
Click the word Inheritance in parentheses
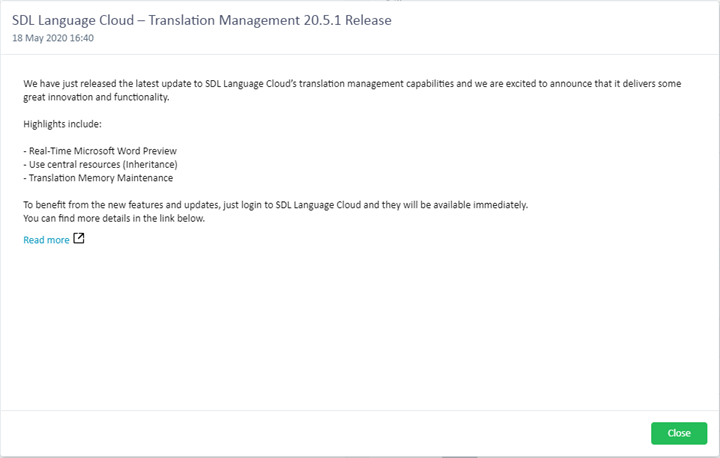pyautogui.click(x=150, y=164)
